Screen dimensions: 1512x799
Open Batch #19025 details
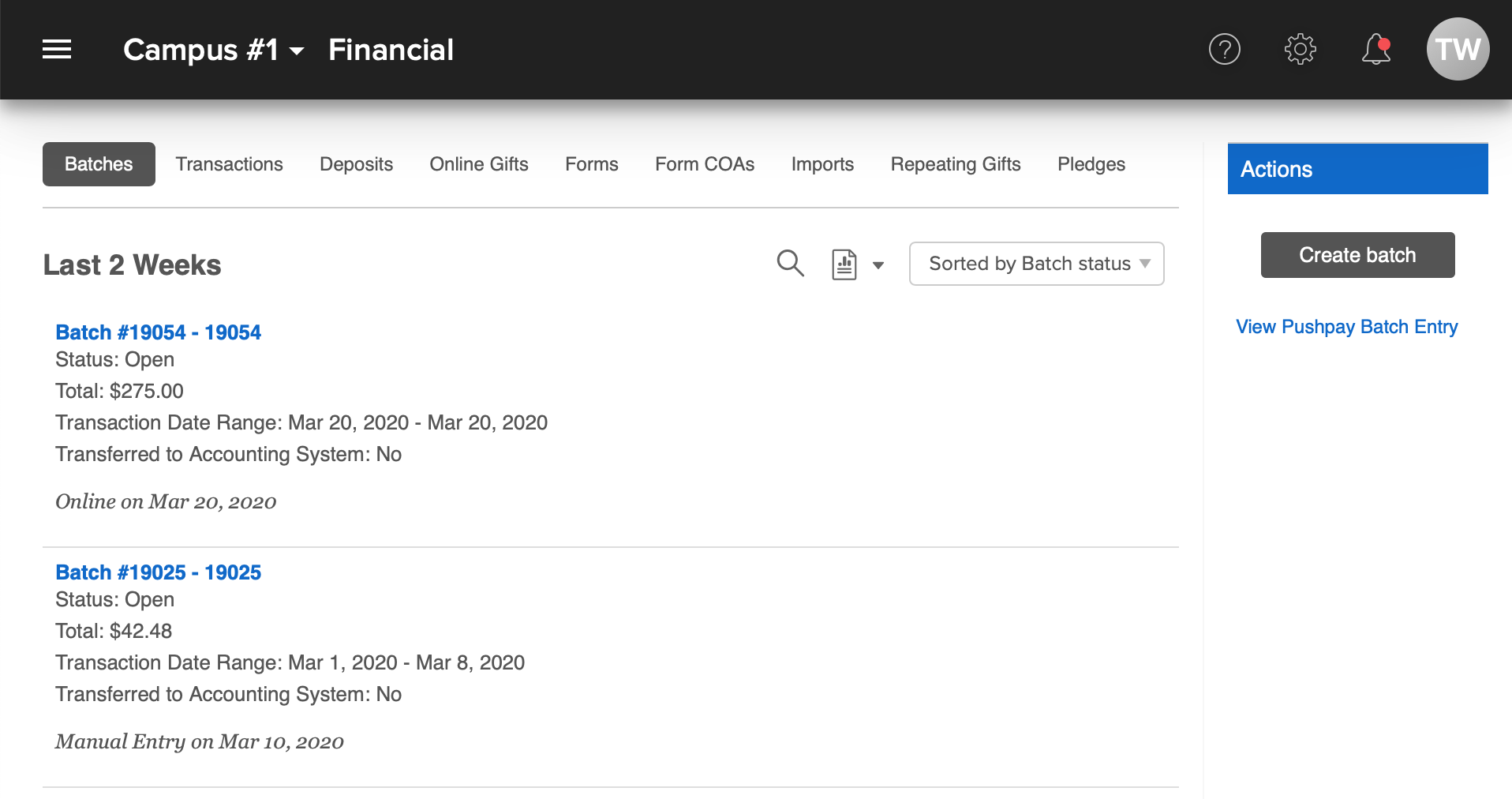click(x=158, y=572)
